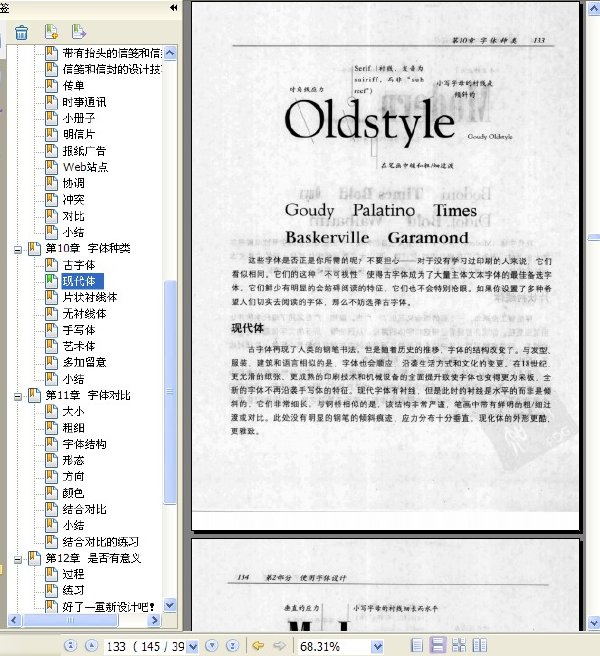Viewport: 600px width, 656px height.
Task: Switch to single page layout
Action: pos(417,646)
